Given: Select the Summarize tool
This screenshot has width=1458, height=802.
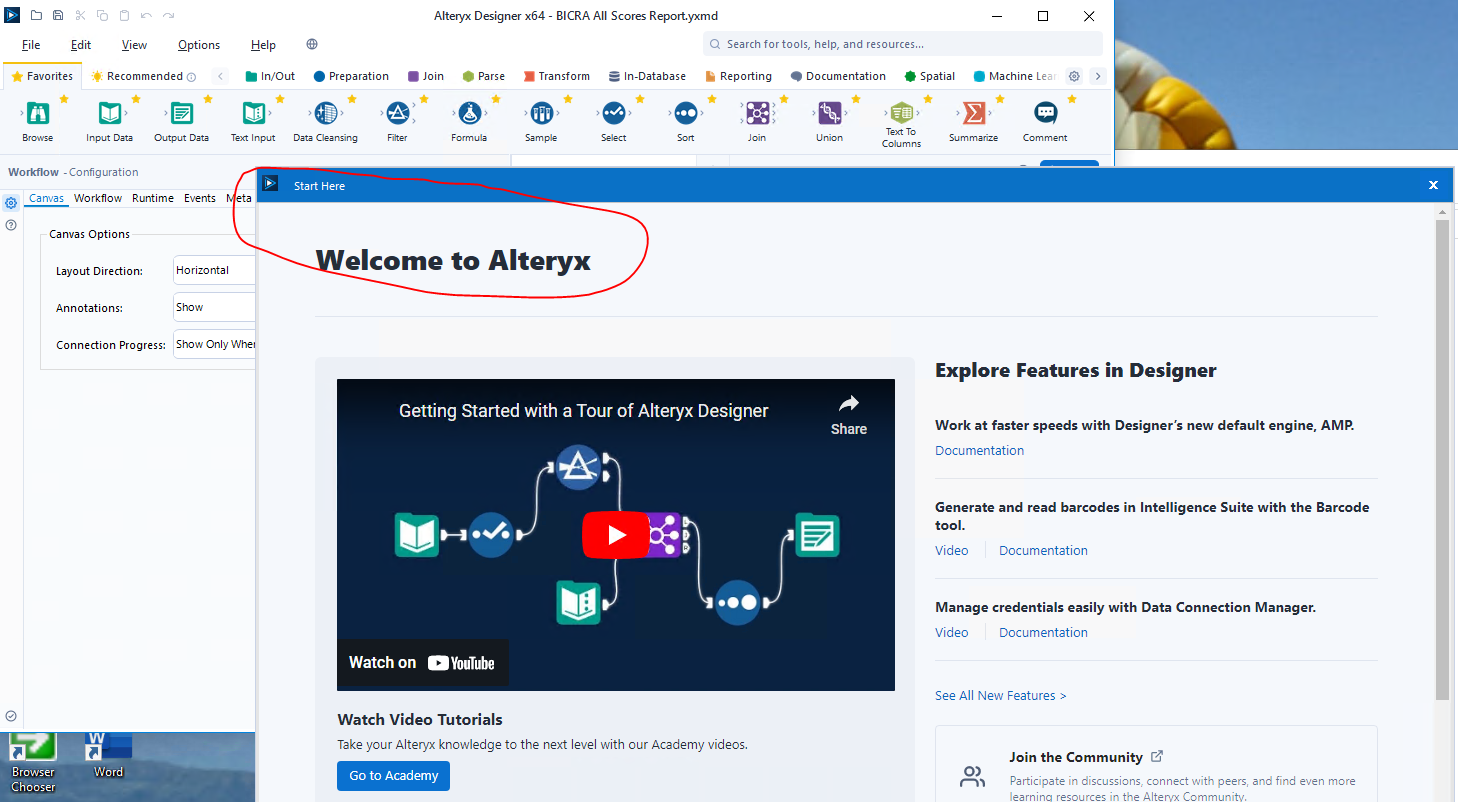Looking at the screenshot, I should pos(972,115).
